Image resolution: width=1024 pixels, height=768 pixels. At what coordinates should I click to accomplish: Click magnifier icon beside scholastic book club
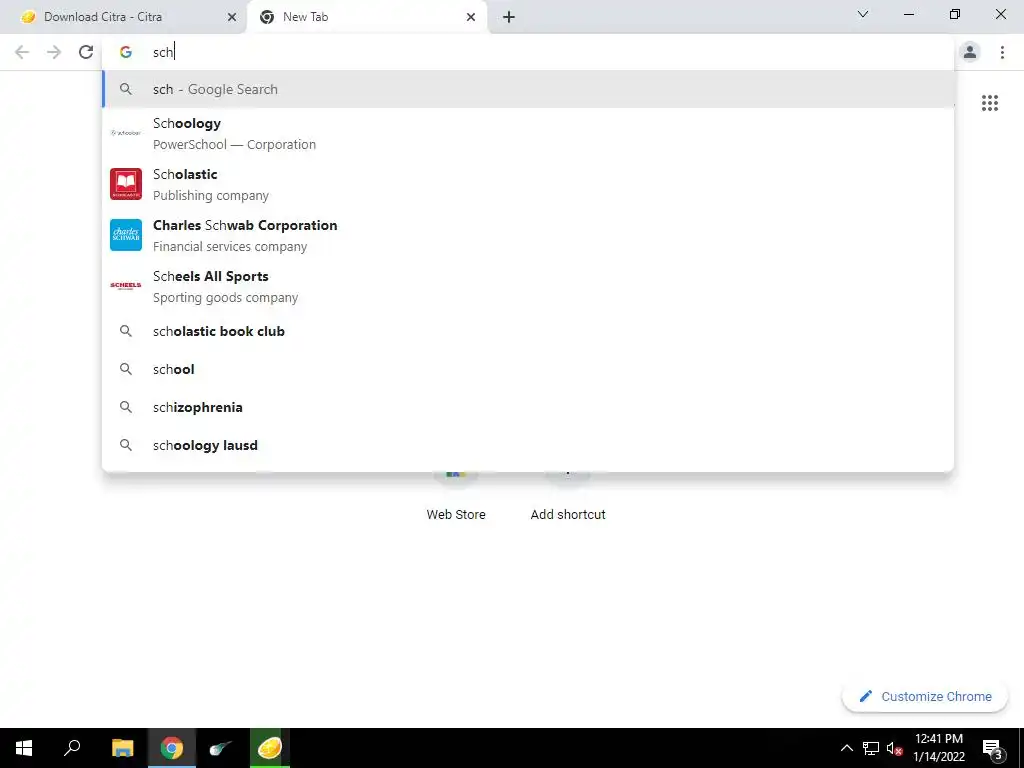(126, 331)
